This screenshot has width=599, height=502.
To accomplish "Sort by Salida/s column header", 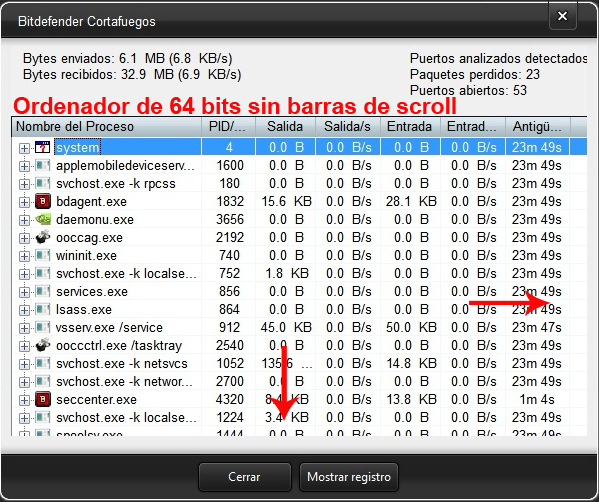I will pyautogui.click(x=348, y=126).
